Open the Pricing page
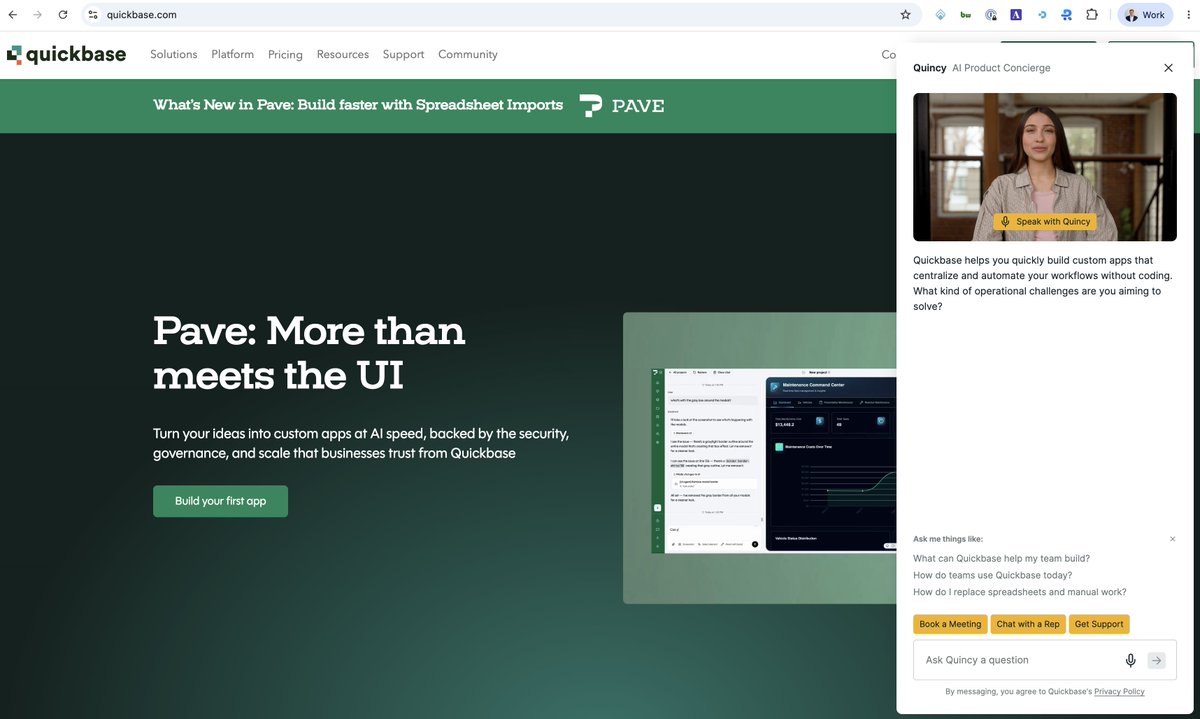Viewport: 1200px width, 719px height. pos(285,54)
